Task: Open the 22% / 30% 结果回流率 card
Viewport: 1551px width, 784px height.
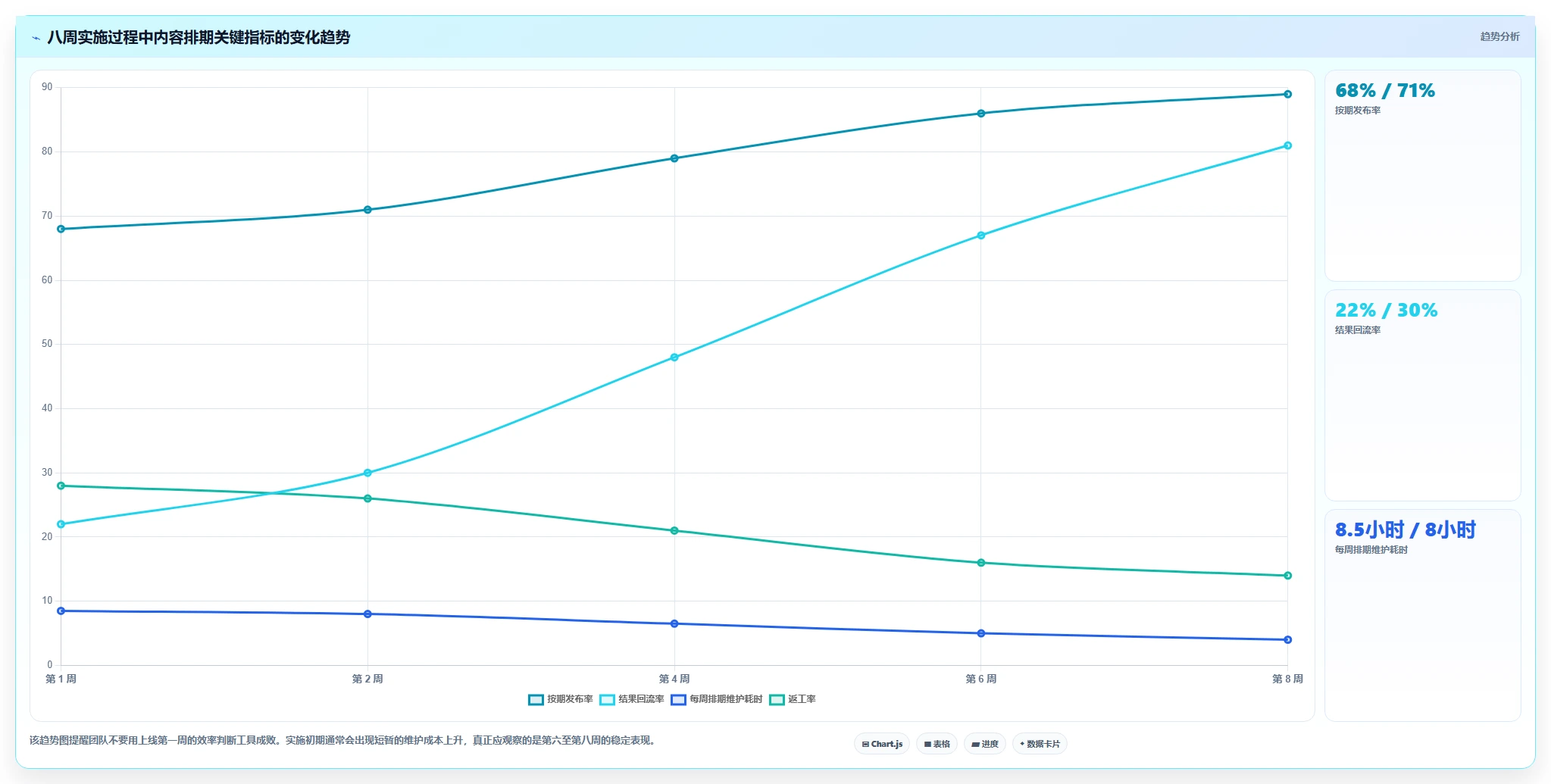Action: point(1422,395)
